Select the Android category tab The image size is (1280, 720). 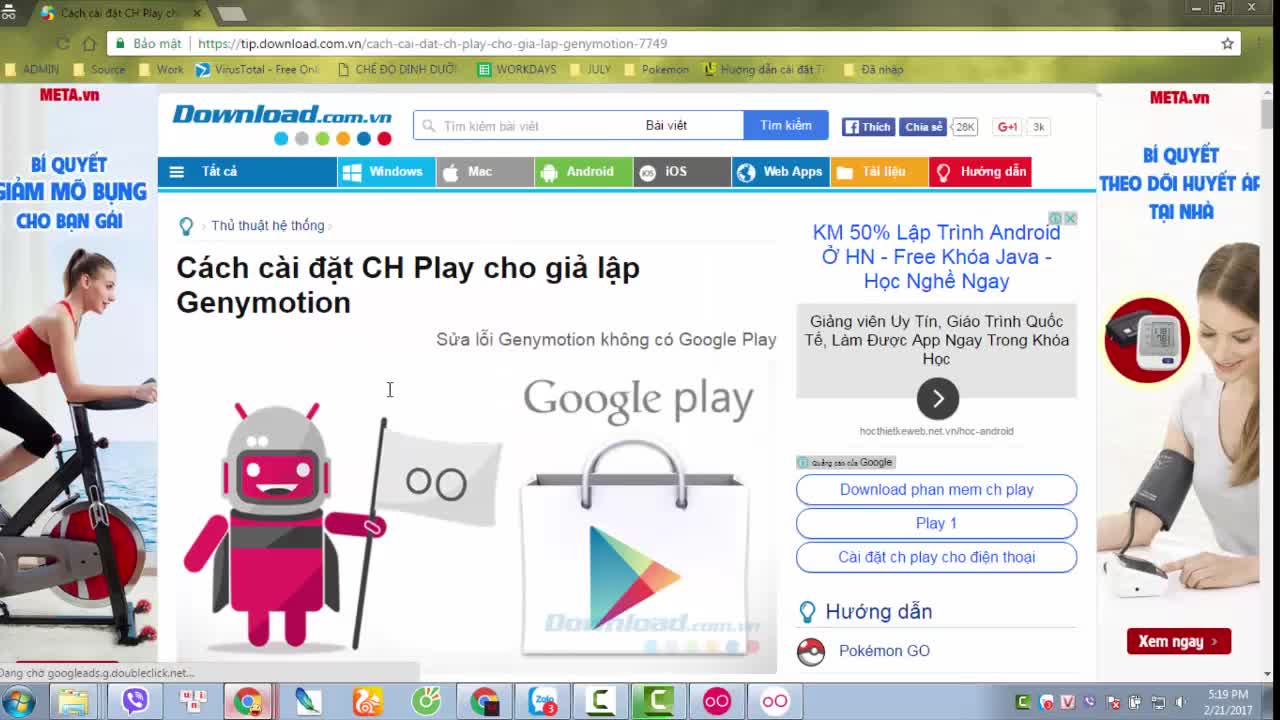click(584, 172)
